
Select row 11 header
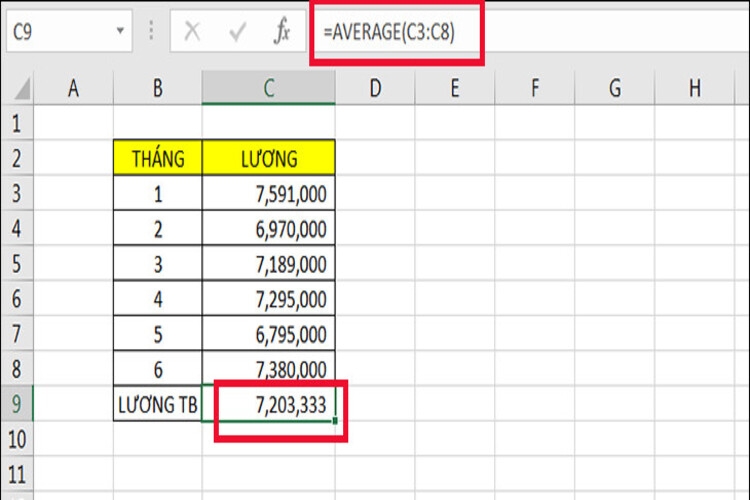point(17,474)
